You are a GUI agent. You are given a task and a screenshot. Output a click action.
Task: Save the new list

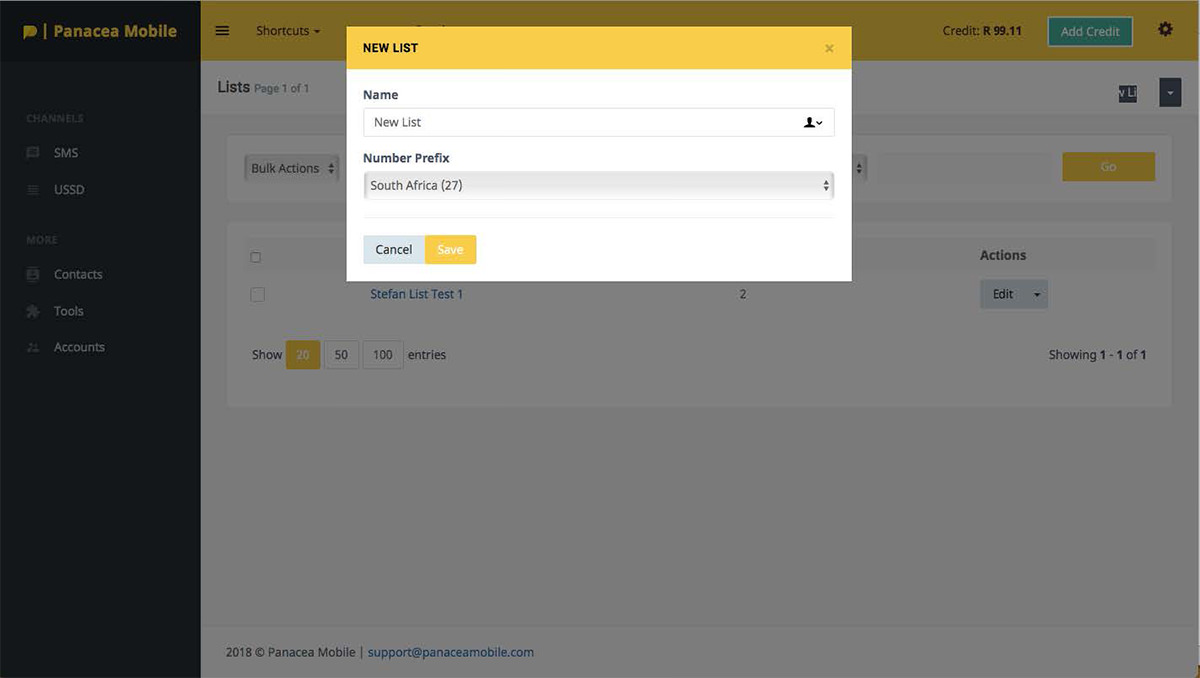tap(450, 250)
